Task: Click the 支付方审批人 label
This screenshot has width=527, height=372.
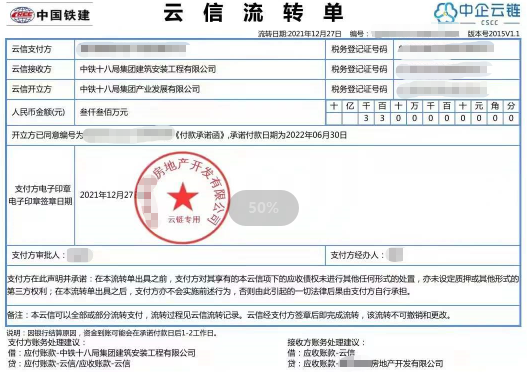Action: (38, 255)
